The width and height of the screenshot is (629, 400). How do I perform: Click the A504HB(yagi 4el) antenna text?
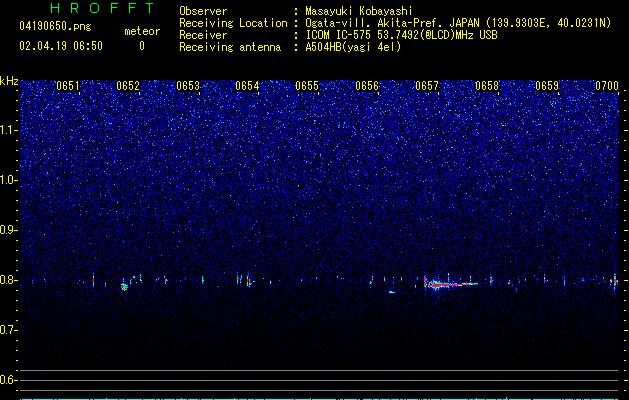pos(353,47)
